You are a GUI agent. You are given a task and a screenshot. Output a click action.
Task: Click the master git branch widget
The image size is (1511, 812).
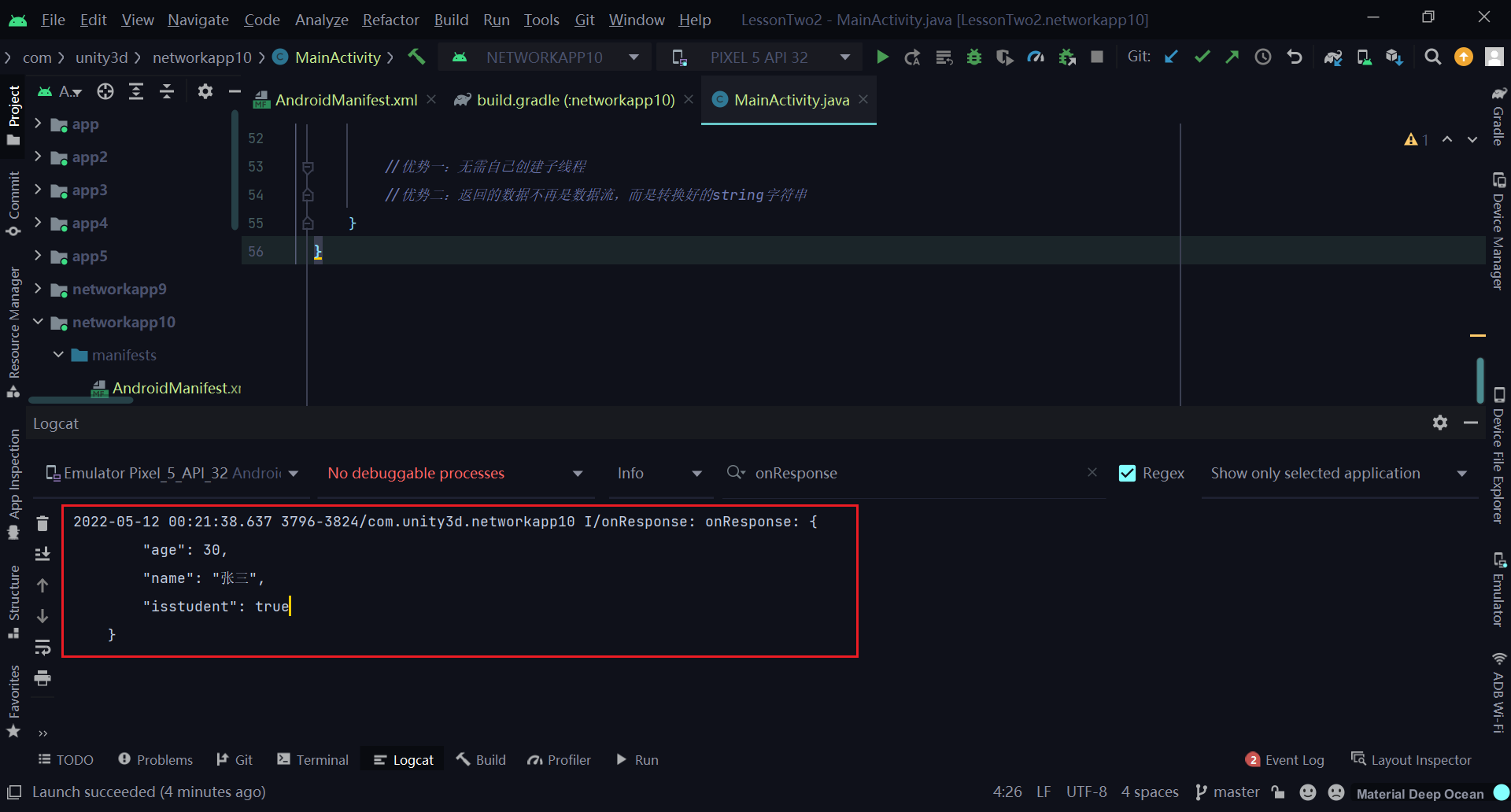click(1228, 792)
